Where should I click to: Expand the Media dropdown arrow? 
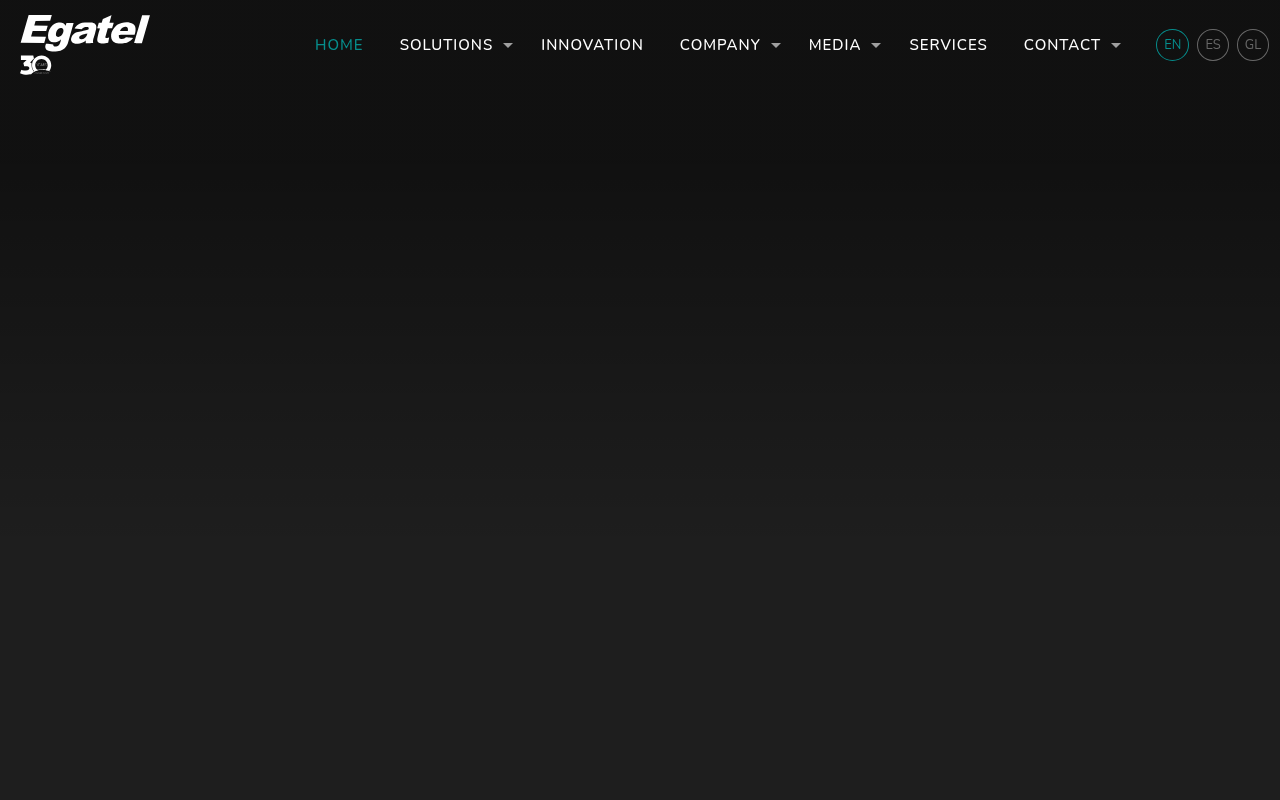(x=876, y=45)
